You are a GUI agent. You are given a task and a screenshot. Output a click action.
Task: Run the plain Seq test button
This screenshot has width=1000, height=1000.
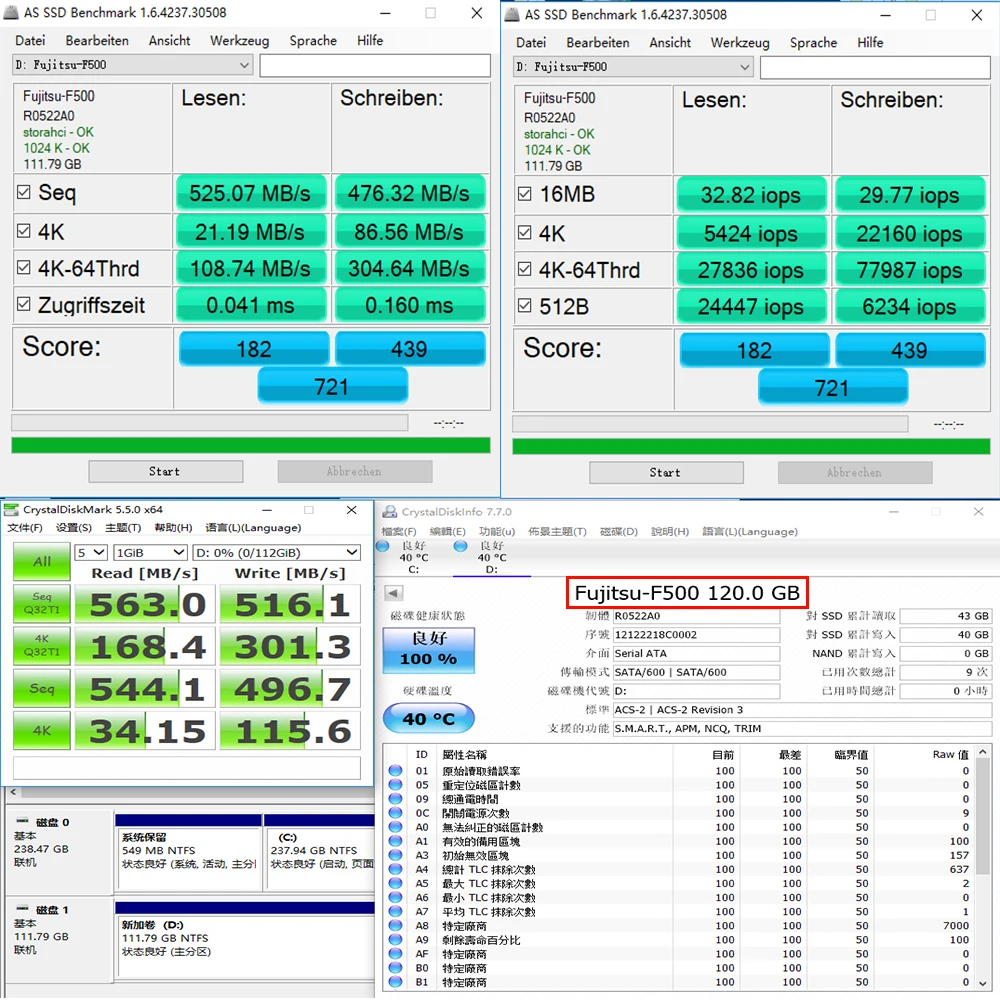click(41, 688)
